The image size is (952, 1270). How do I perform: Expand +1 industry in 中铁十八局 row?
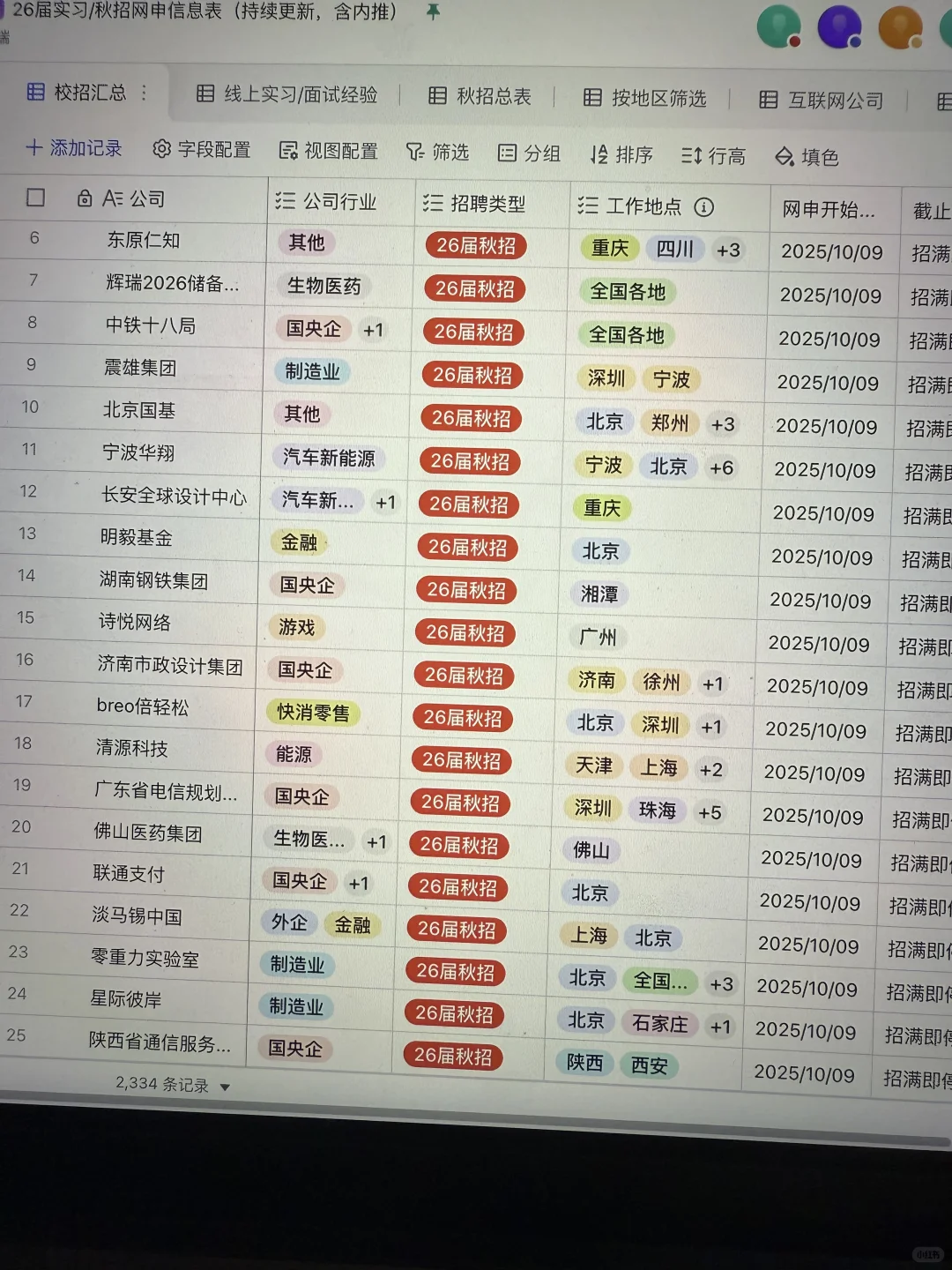tap(373, 330)
